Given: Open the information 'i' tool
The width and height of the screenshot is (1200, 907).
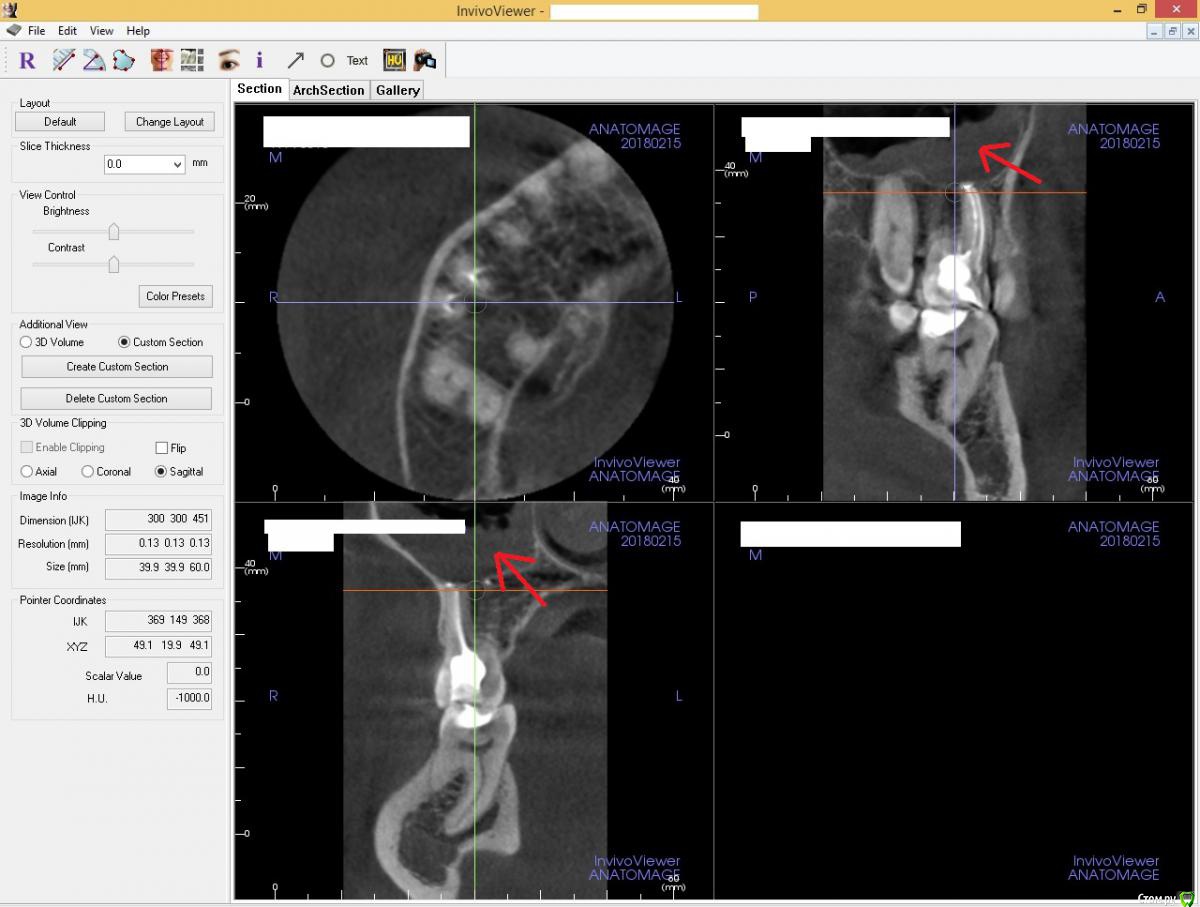Looking at the screenshot, I should click(260, 61).
